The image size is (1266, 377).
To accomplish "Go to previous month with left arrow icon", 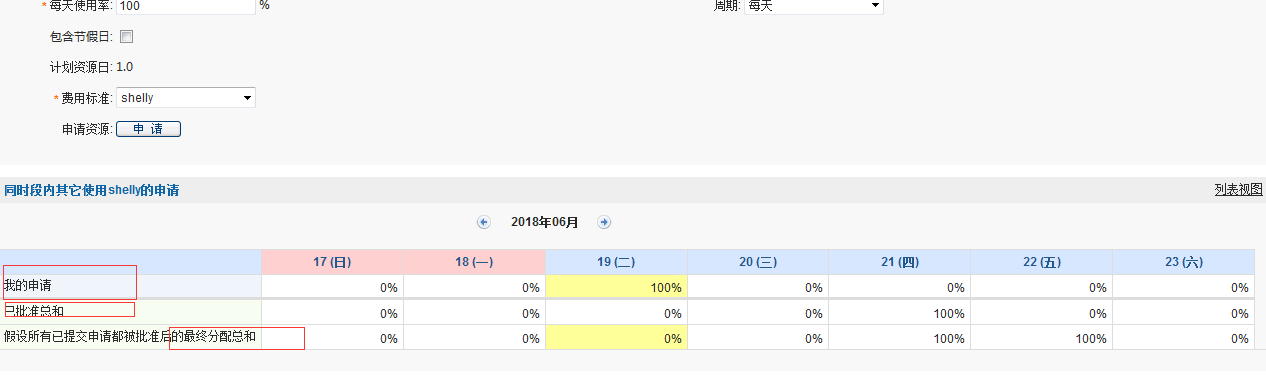I will click(484, 222).
